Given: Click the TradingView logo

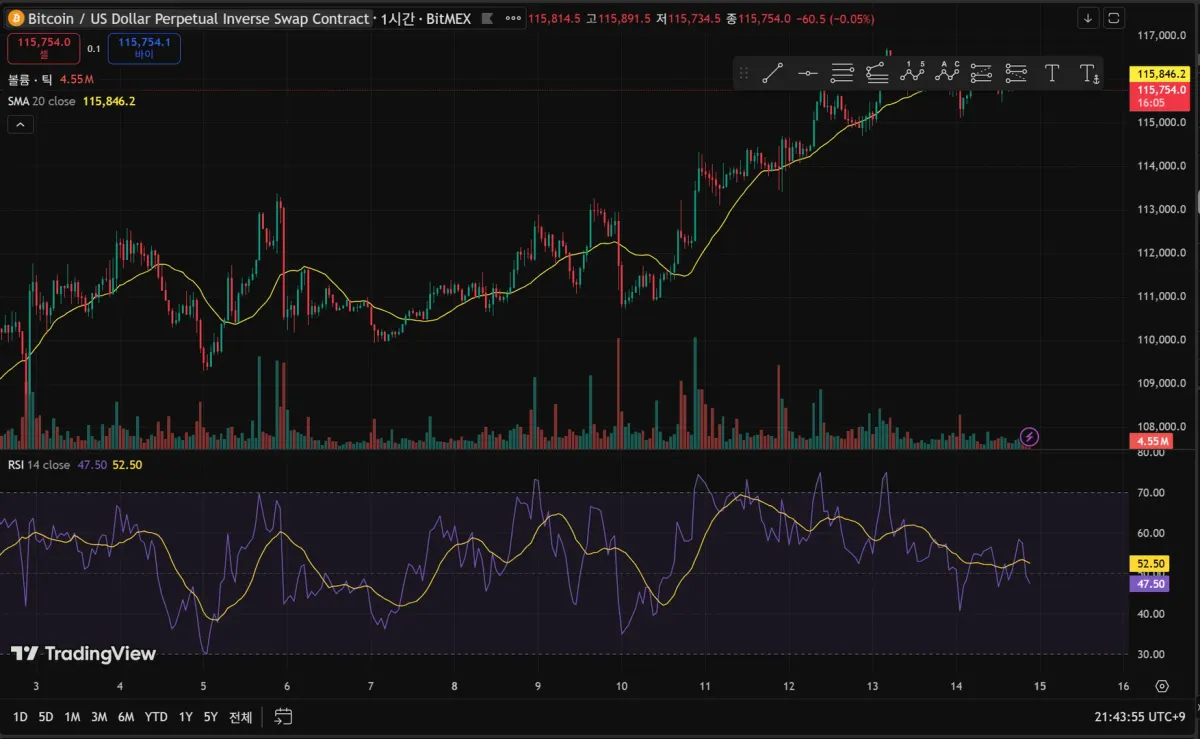Looking at the screenshot, I should (x=84, y=653).
